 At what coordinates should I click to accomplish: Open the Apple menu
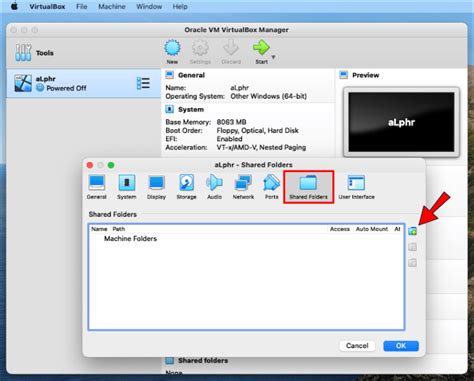(14, 6)
